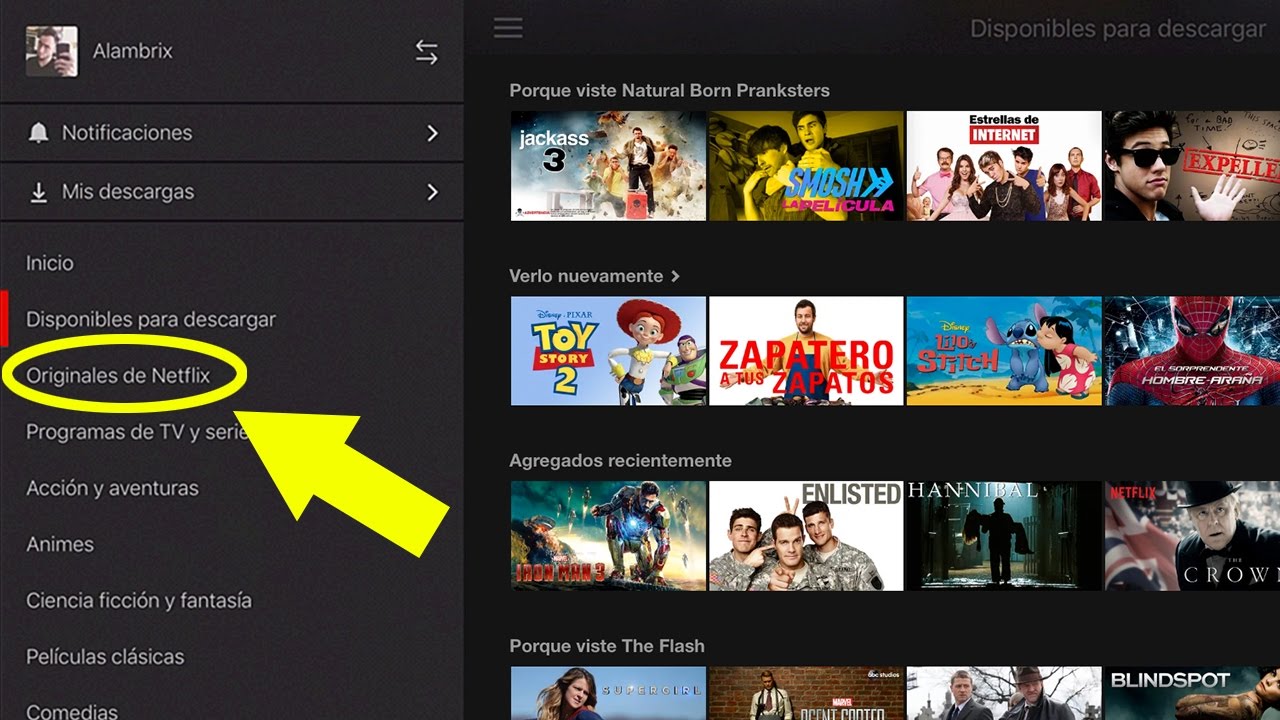Play Toy Story 2 thumbnail
The image size is (1280, 720).
pyautogui.click(x=608, y=350)
